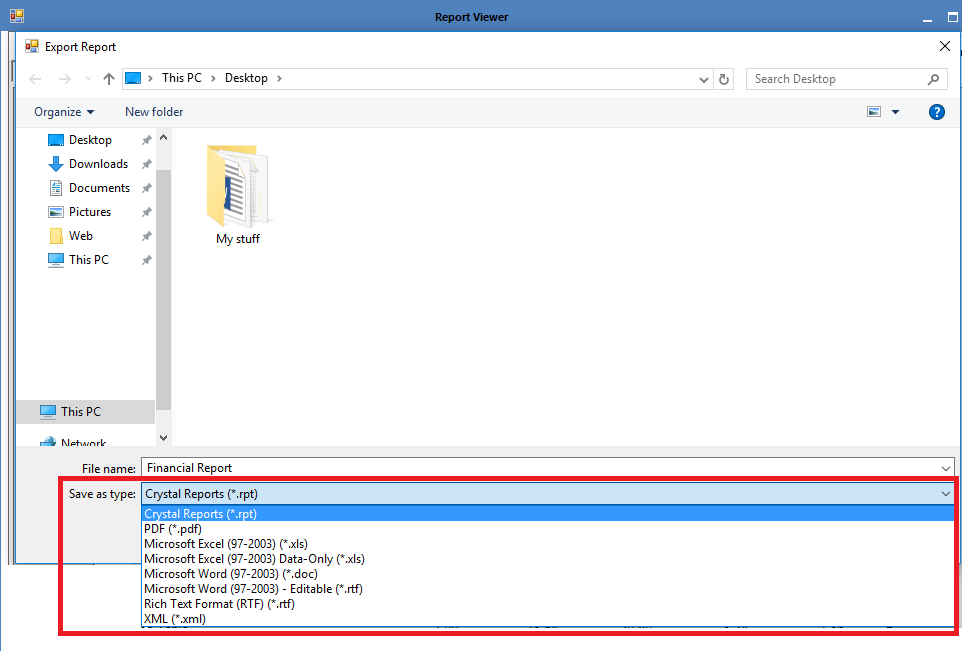Expand the address bar history dropdown
Image resolution: width=962 pixels, height=651 pixels.
click(x=704, y=79)
